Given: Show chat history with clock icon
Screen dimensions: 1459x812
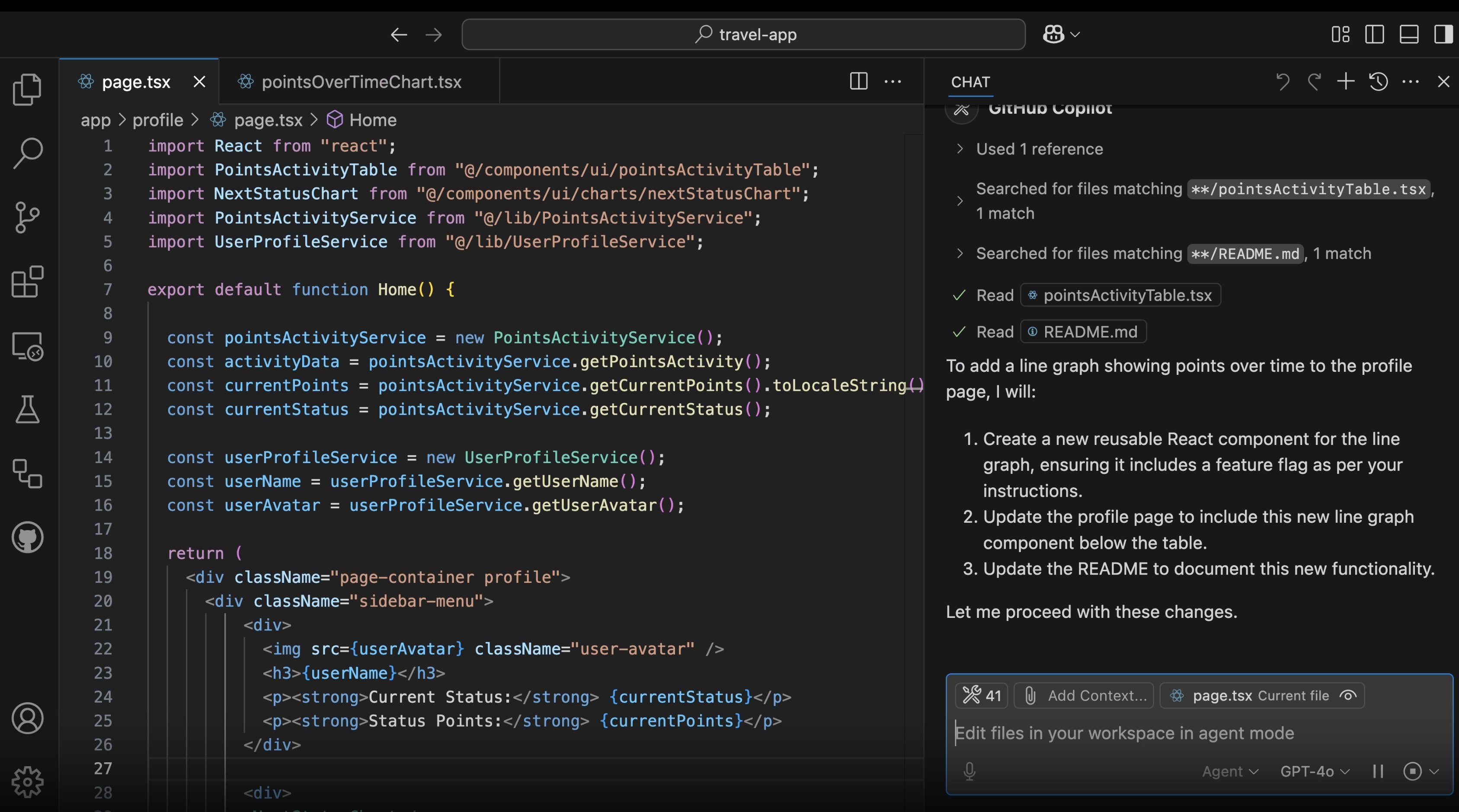Looking at the screenshot, I should coord(1378,82).
